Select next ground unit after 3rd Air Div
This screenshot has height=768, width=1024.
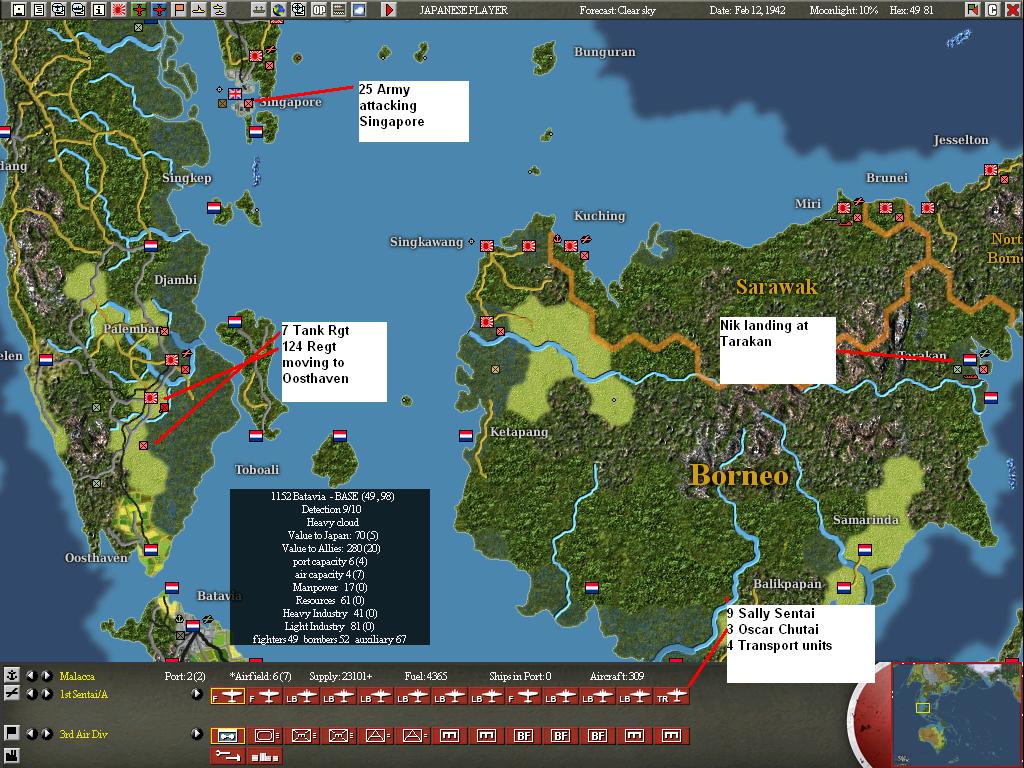tap(47, 733)
